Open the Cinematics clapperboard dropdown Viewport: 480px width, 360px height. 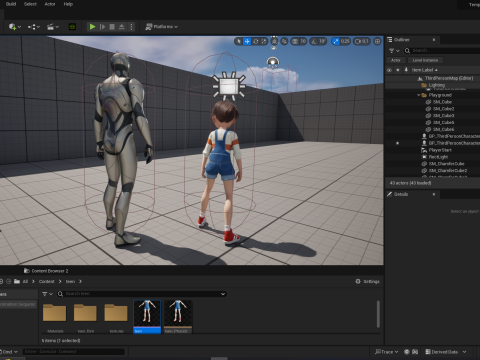click(53, 27)
